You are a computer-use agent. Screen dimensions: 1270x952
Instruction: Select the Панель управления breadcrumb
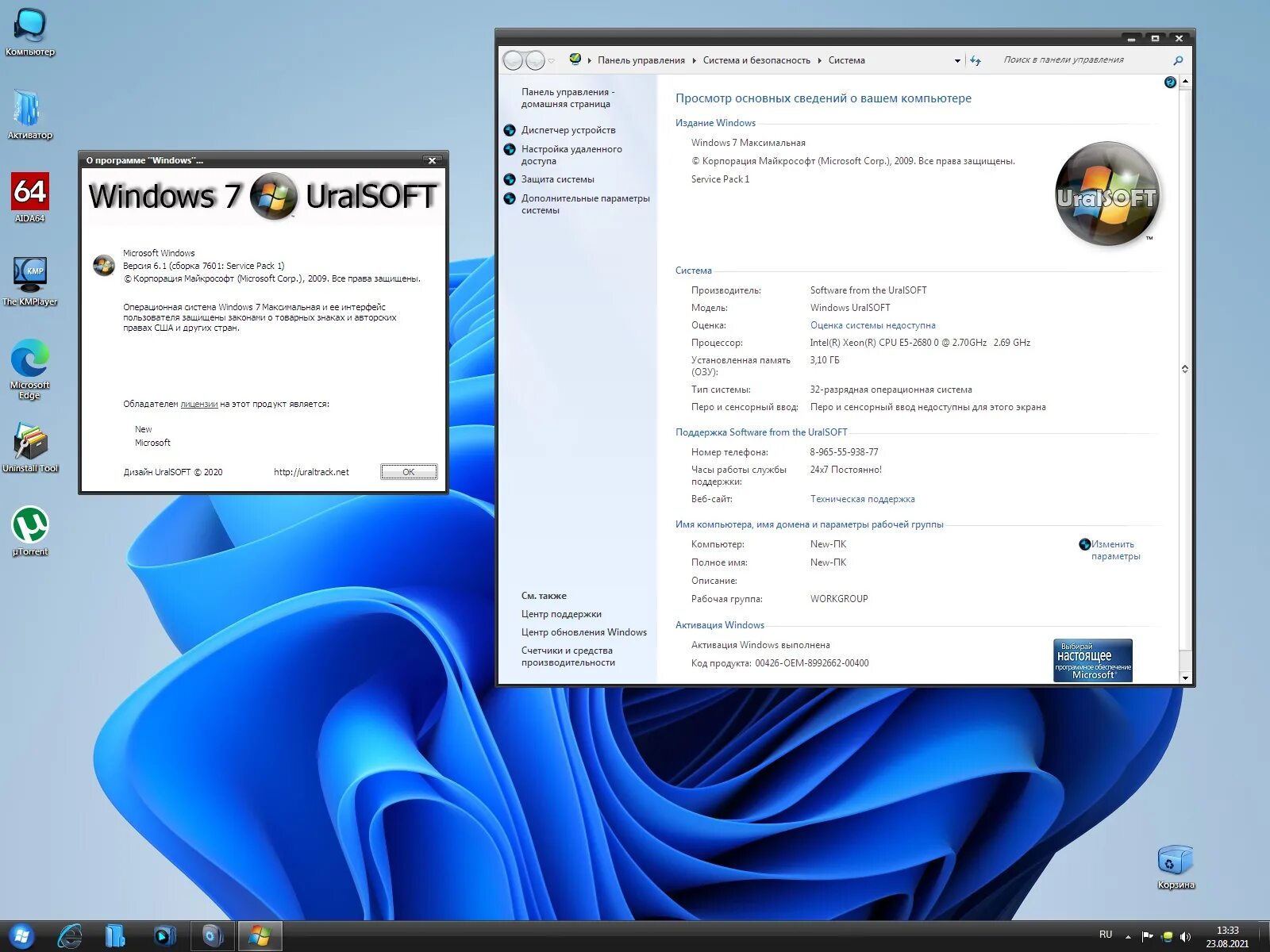(x=641, y=60)
